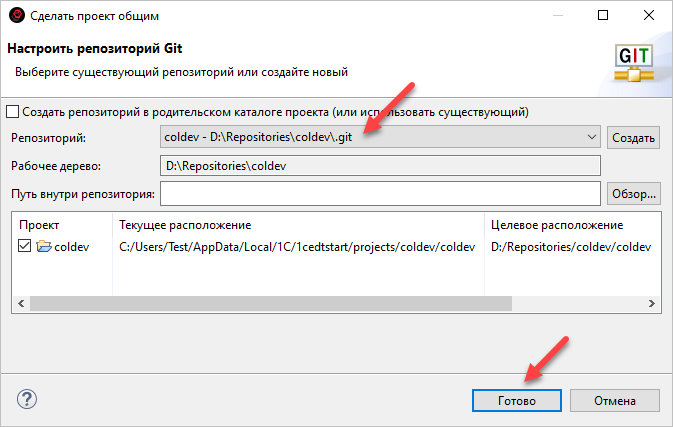Click the Готово button
The height and width of the screenshot is (427, 673).
click(x=517, y=400)
